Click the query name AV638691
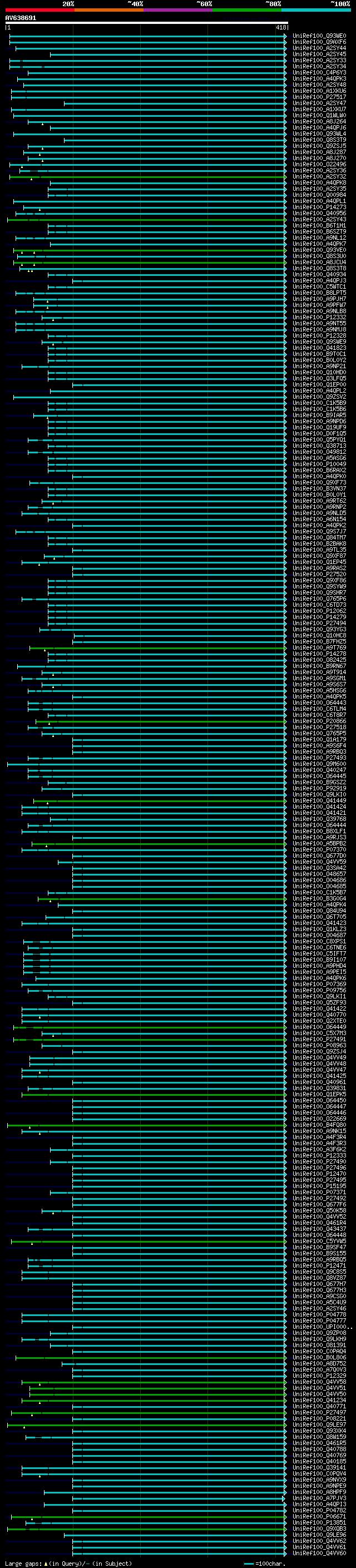The width and height of the screenshot is (356, 1568). tap(21, 18)
